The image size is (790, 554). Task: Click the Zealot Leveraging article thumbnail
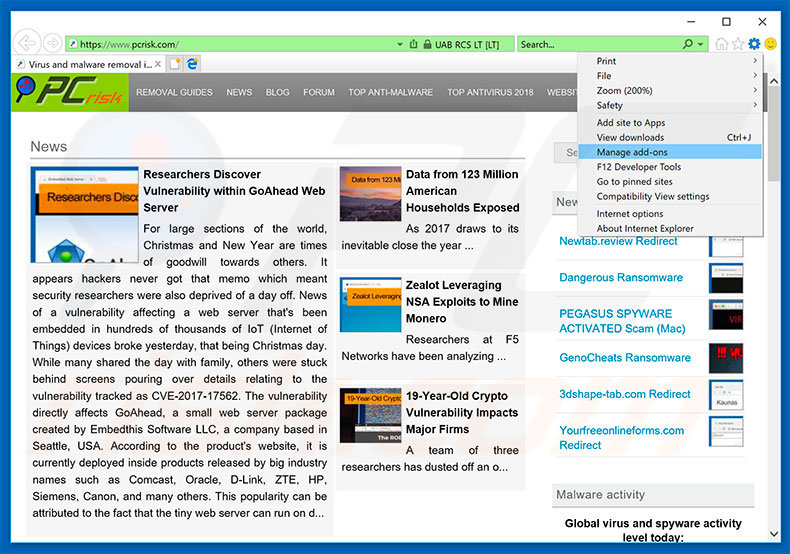click(370, 305)
